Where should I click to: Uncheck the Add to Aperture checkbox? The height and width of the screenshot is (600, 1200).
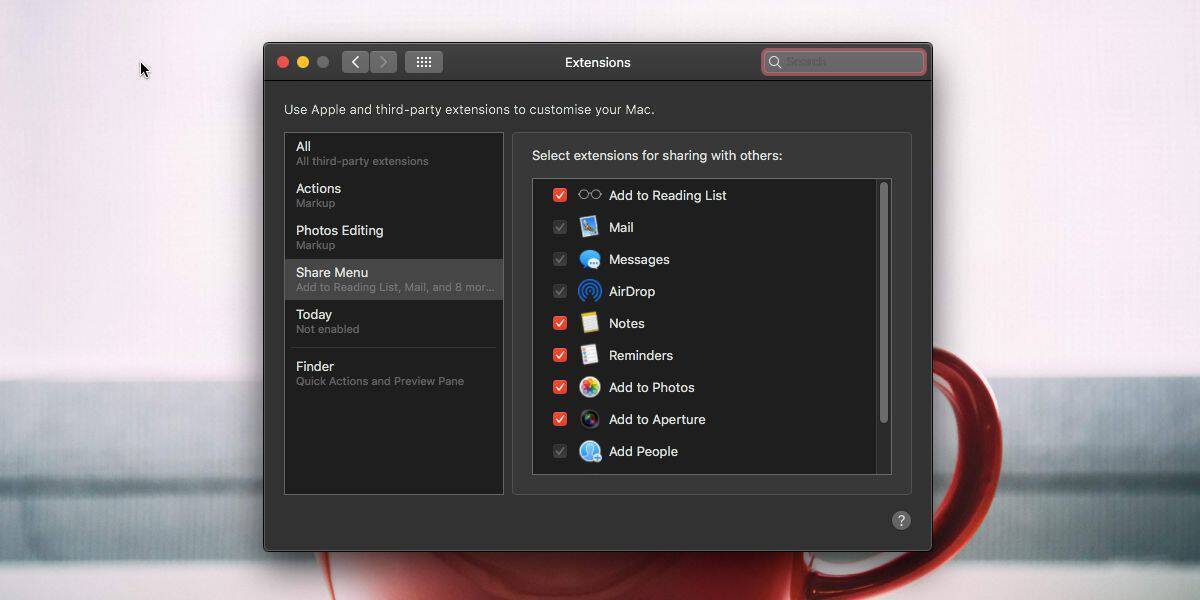click(560, 419)
